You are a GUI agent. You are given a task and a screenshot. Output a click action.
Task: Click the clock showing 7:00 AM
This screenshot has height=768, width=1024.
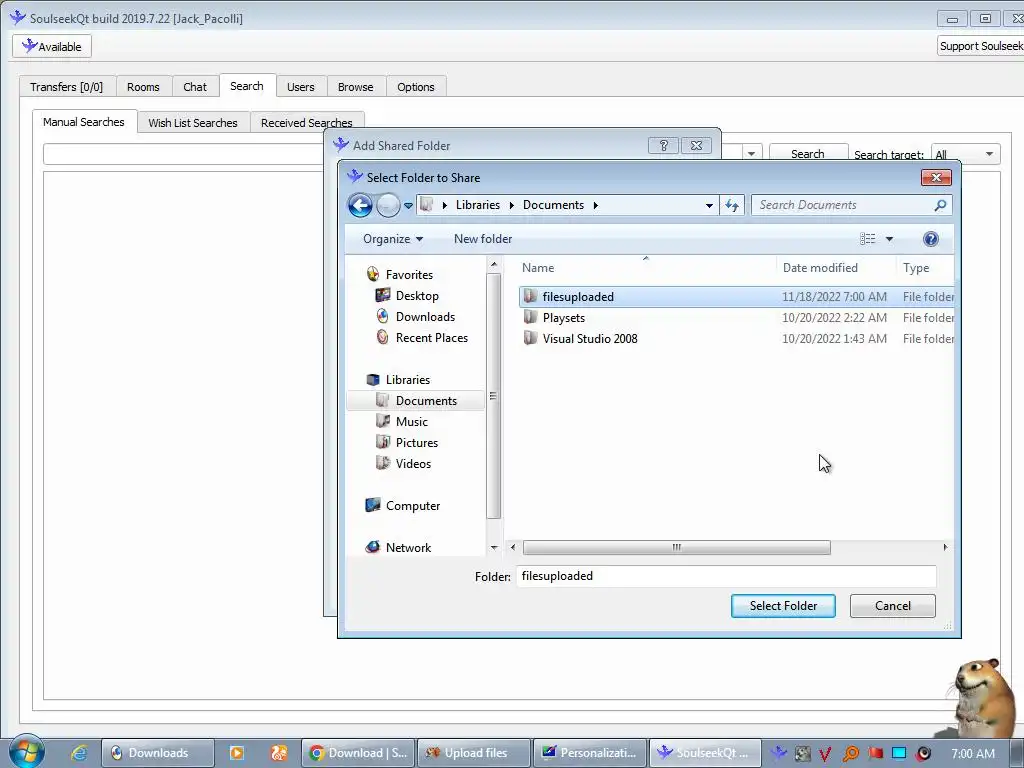(x=972, y=754)
